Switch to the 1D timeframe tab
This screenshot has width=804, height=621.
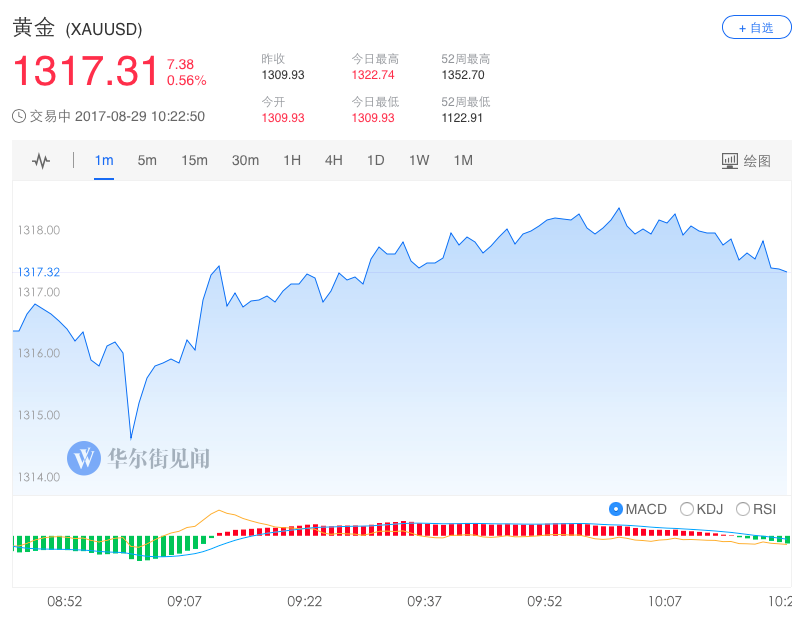pos(376,161)
